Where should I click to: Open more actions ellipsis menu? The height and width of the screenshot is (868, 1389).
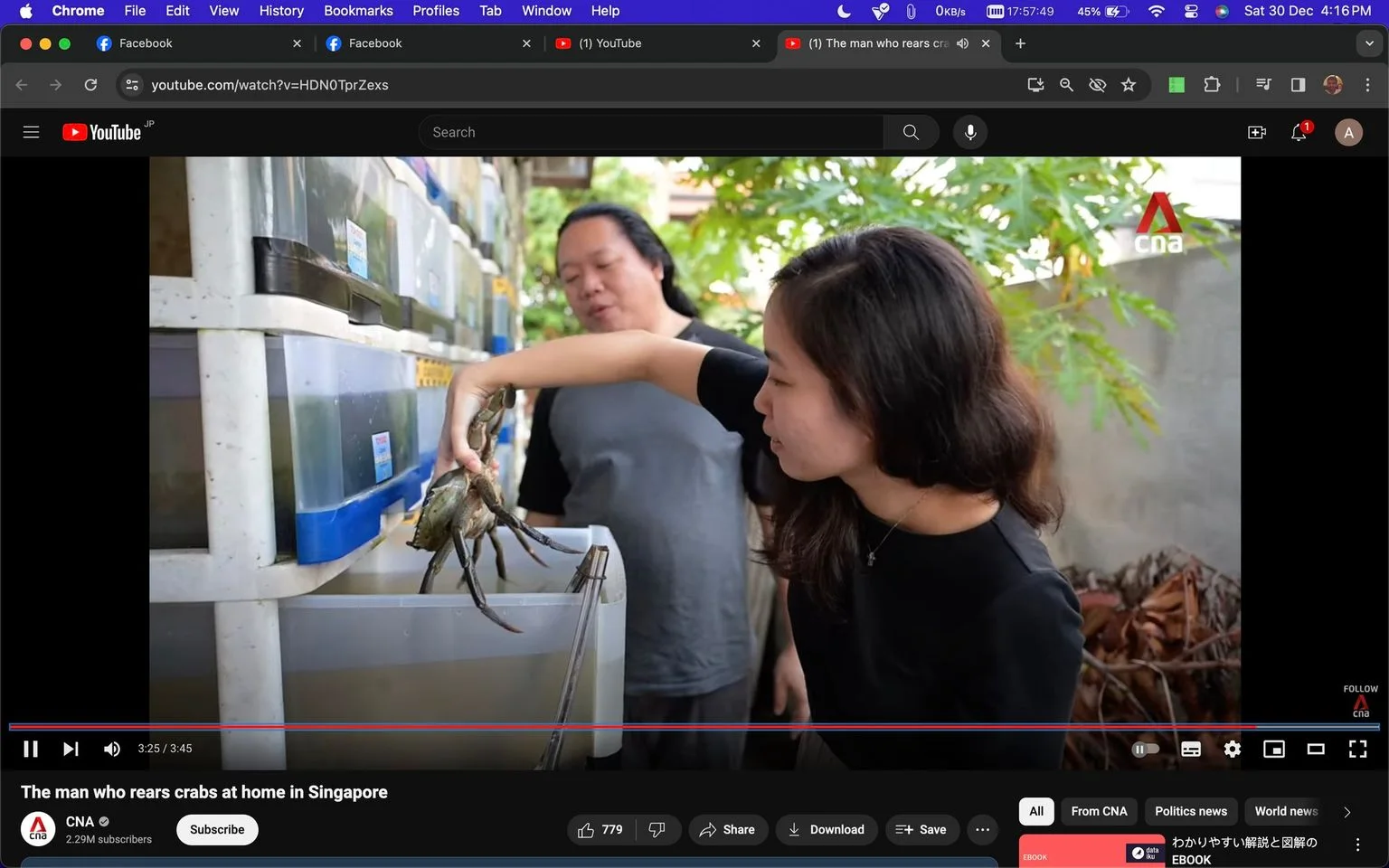click(x=983, y=830)
